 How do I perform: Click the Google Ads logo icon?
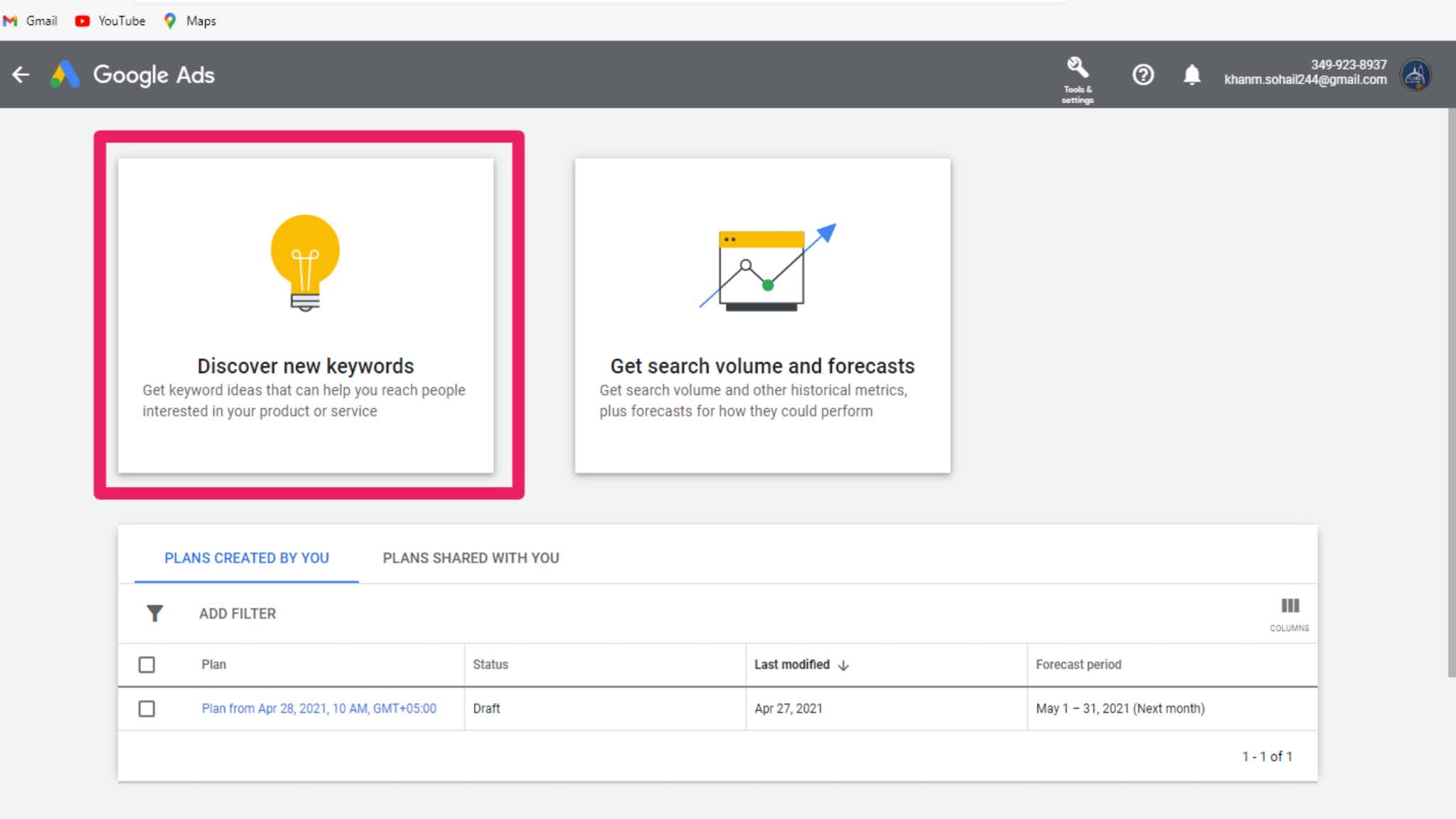pos(65,75)
